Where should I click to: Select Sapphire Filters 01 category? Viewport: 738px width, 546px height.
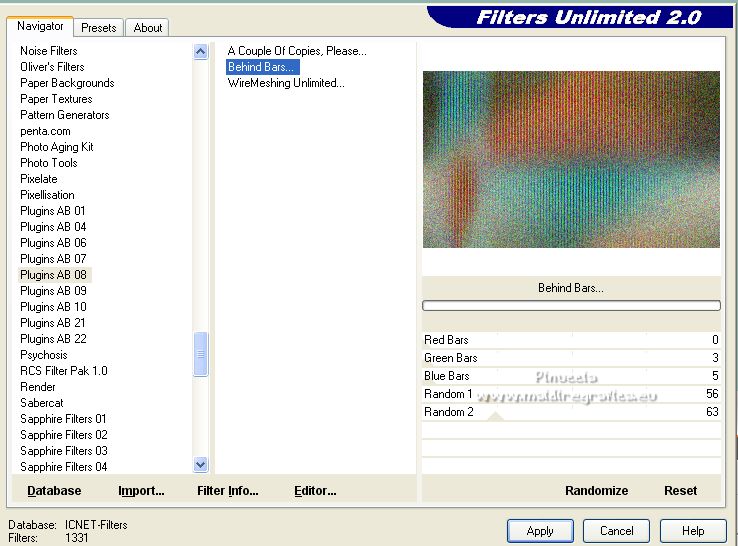tap(63, 419)
